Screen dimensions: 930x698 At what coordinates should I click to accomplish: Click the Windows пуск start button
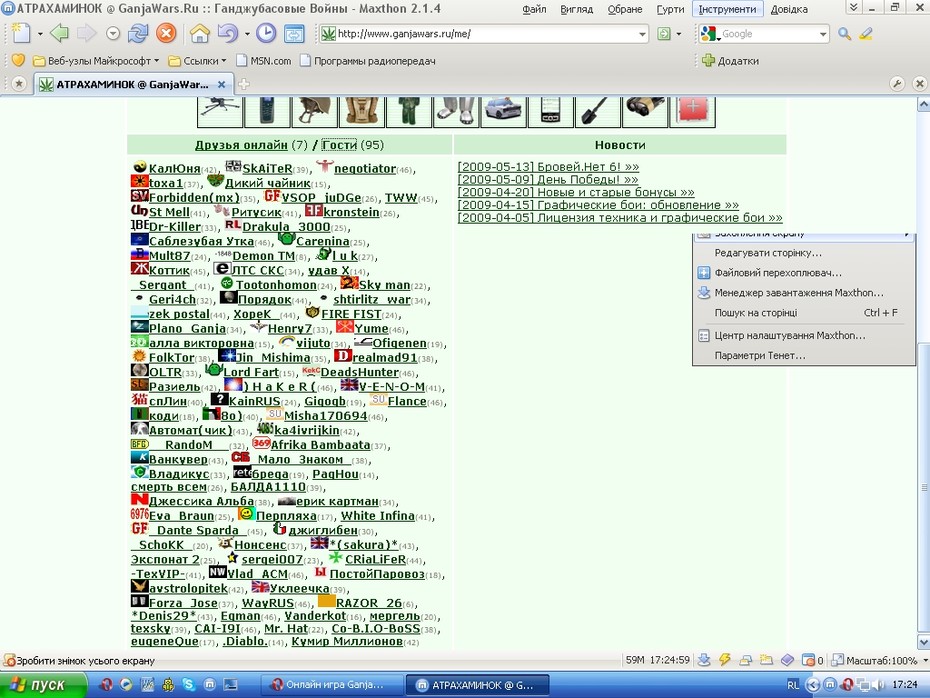(x=42, y=685)
